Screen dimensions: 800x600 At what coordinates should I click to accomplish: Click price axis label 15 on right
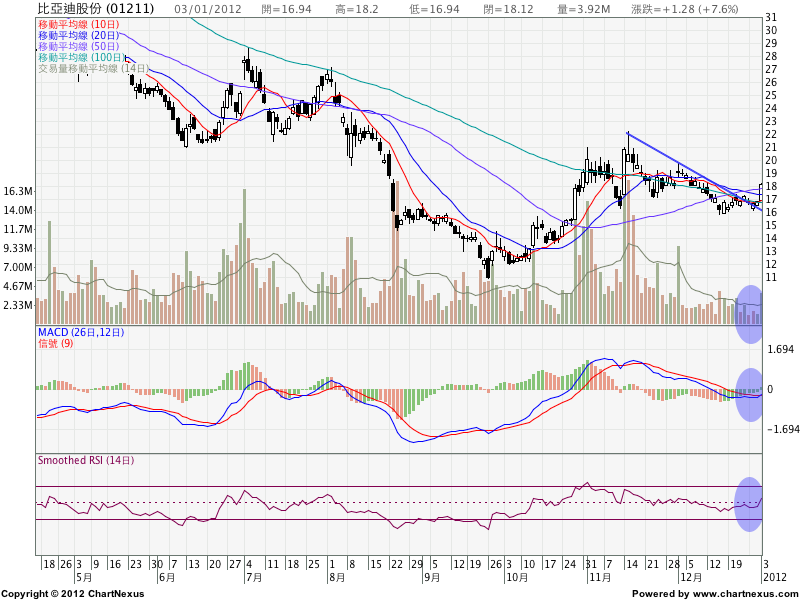pos(771,226)
